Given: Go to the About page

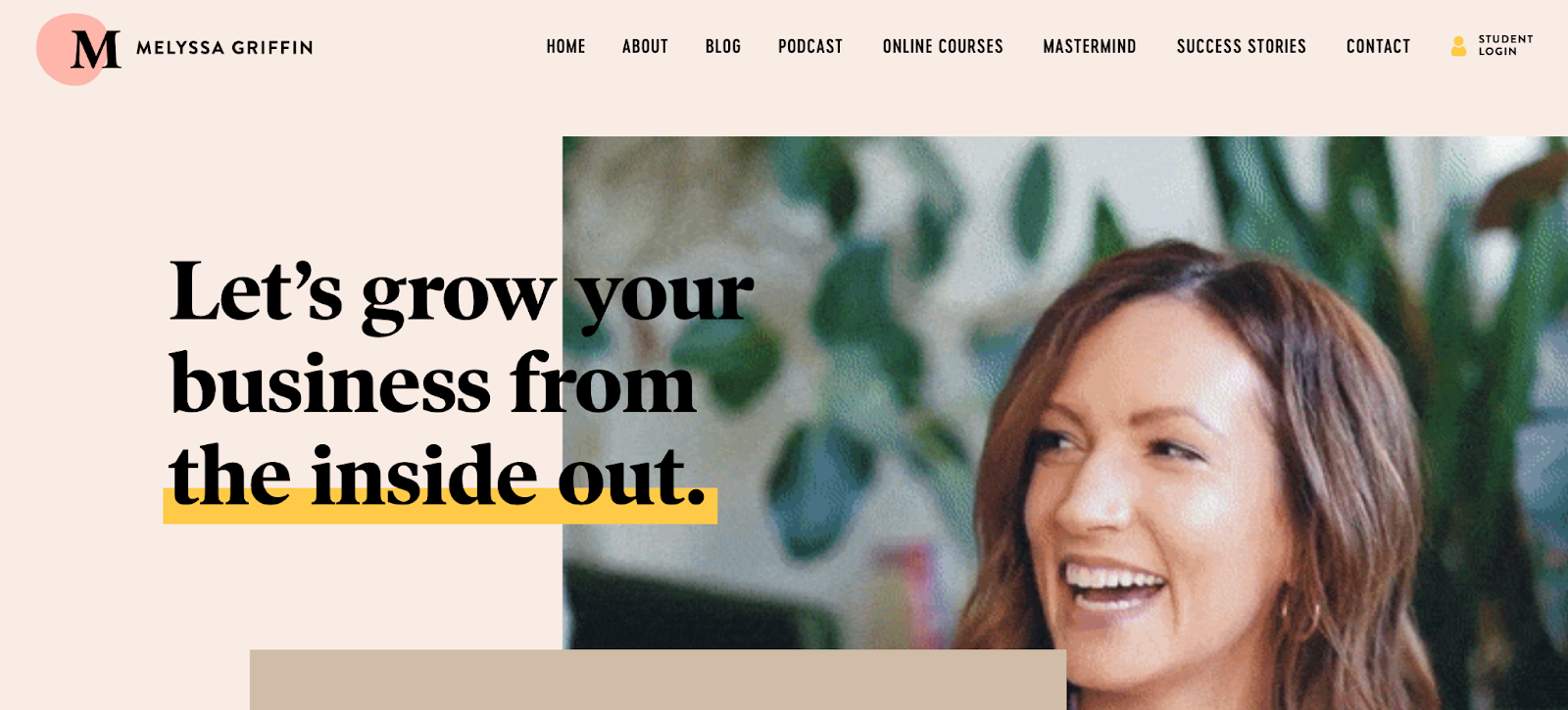Looking at the screenshot, I should 645,46.
